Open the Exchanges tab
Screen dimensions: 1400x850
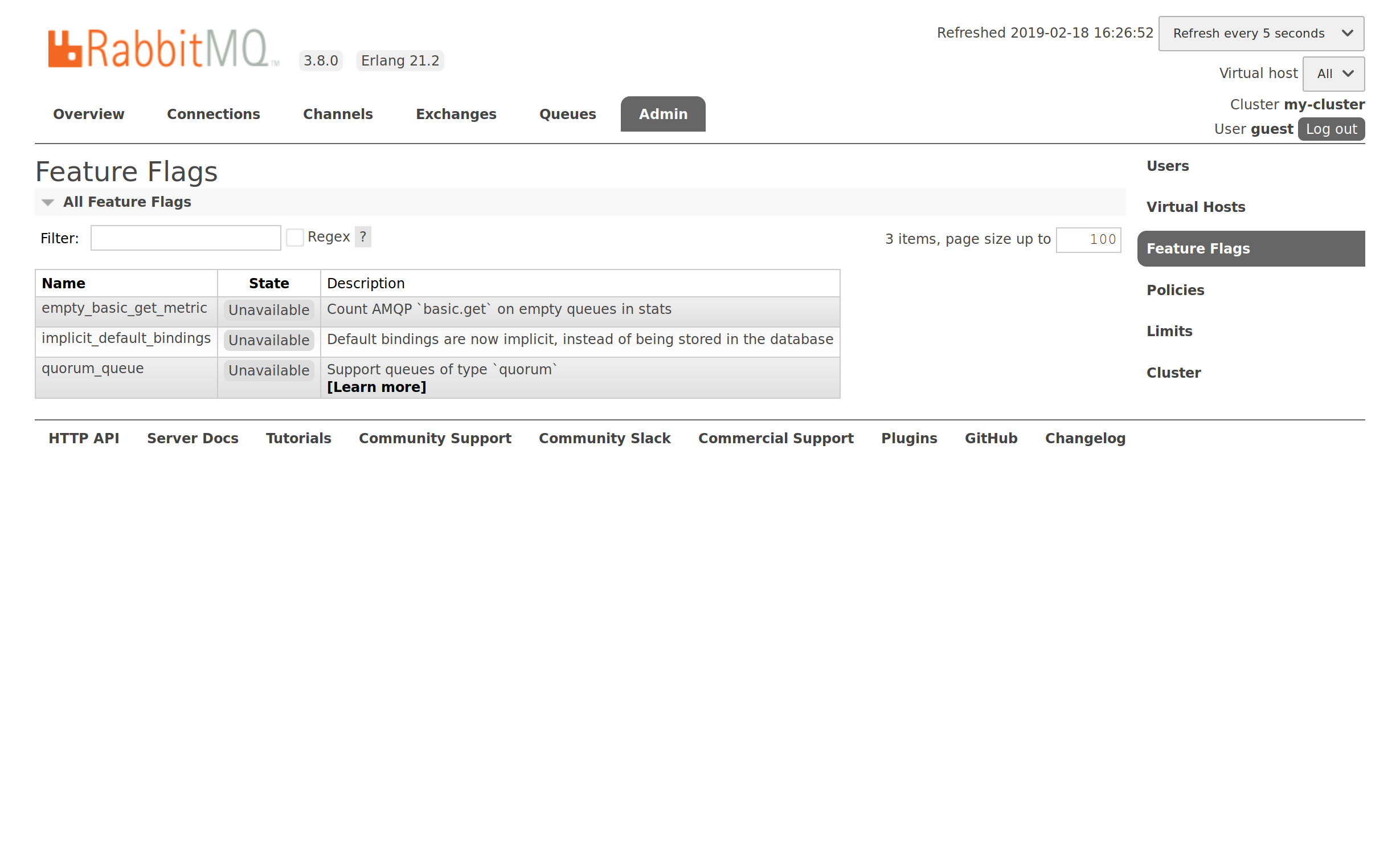tap(456, 114)
